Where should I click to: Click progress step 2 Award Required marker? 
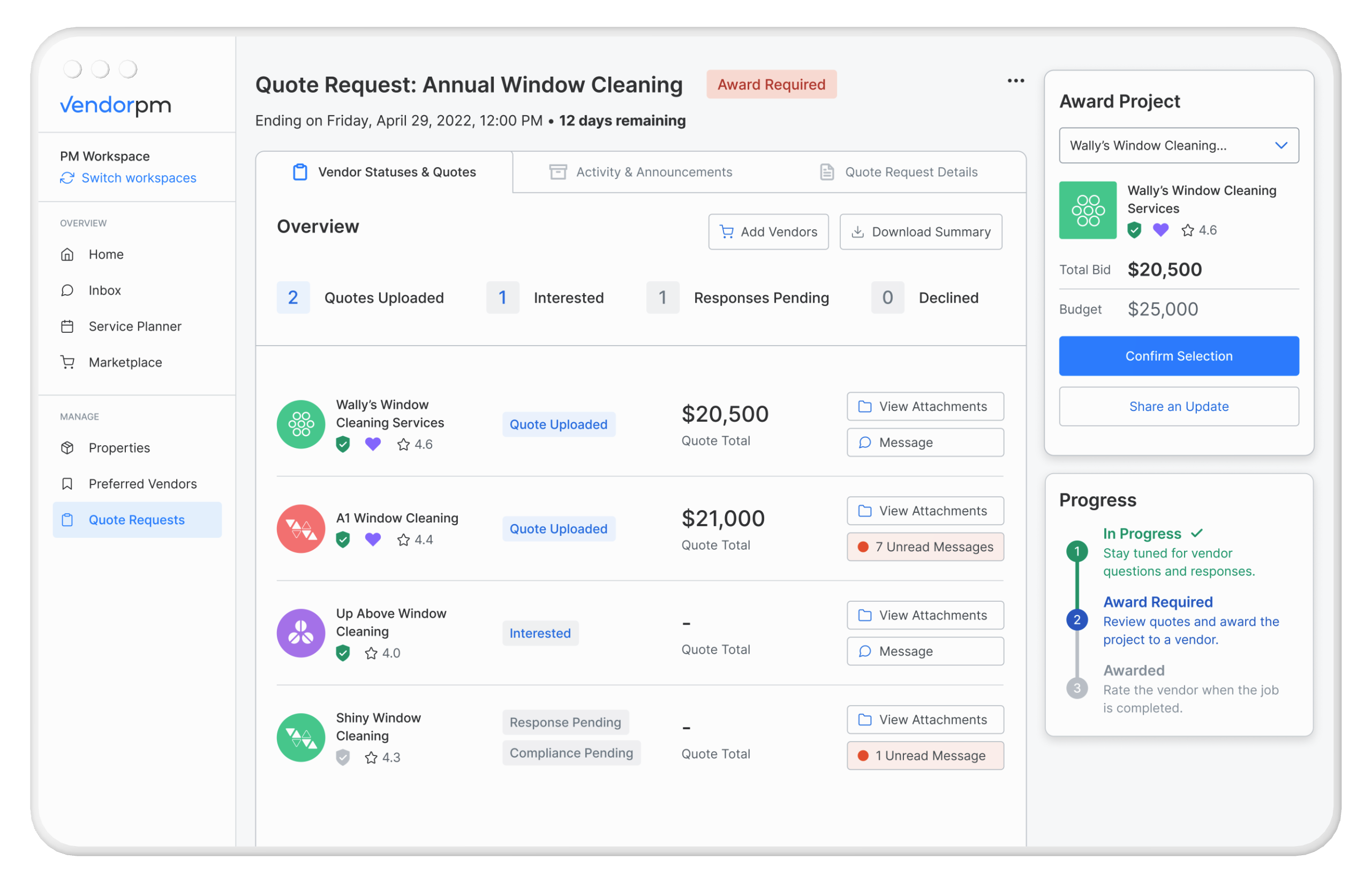[1077, 620]
